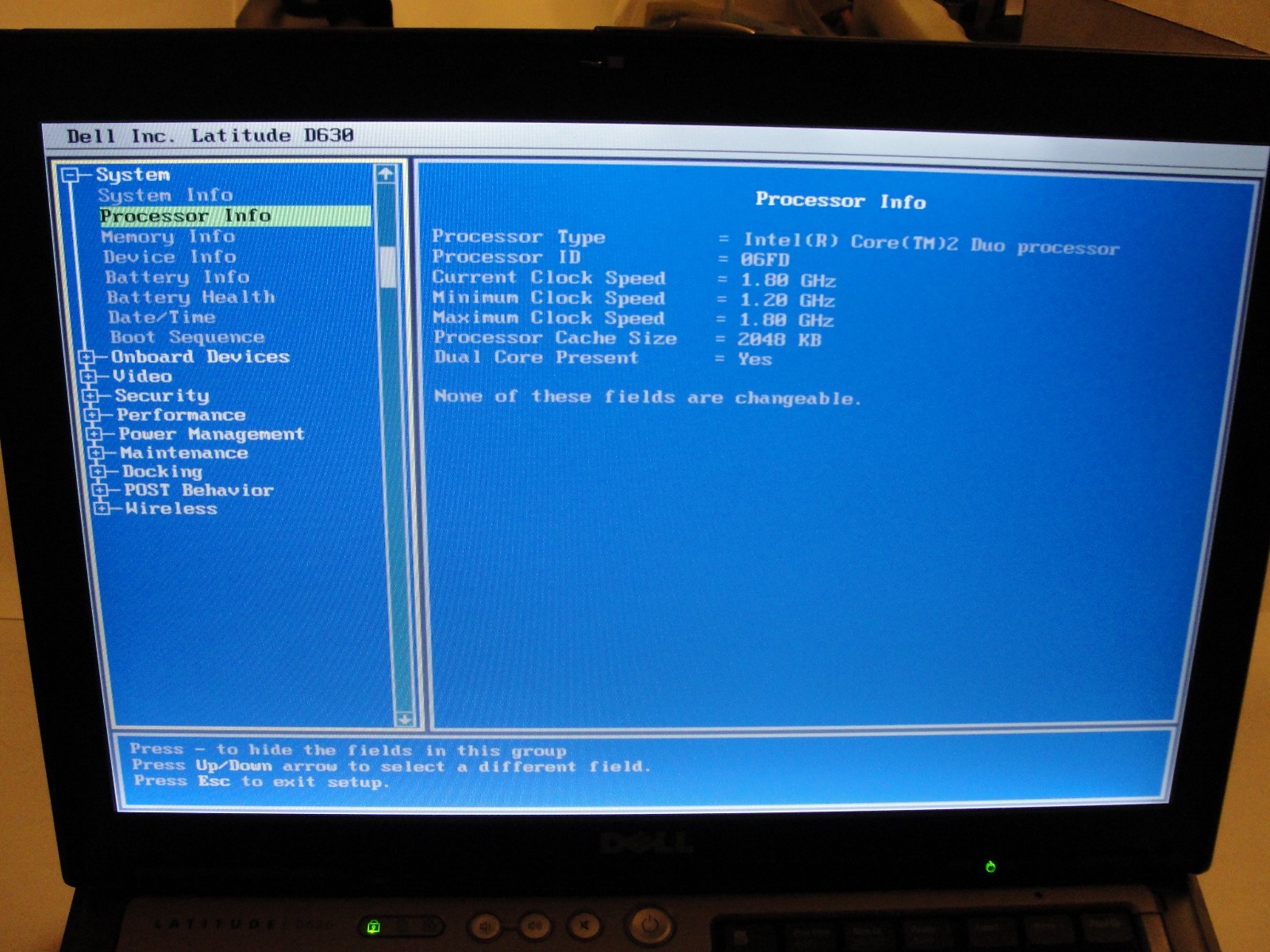Viewport: 1270px width, 952px height.
Task: Select the Performance category label
Action: [181, 415]
